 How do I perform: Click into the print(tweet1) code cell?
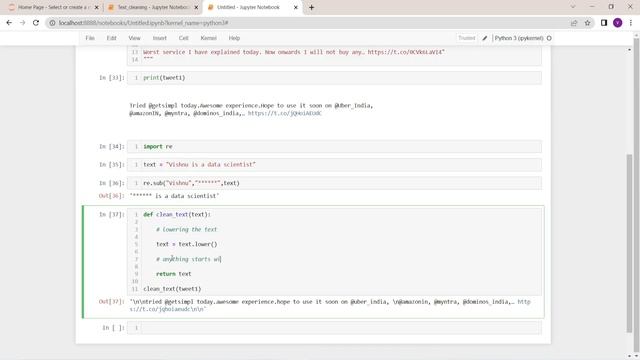click(x=334, y=78)
